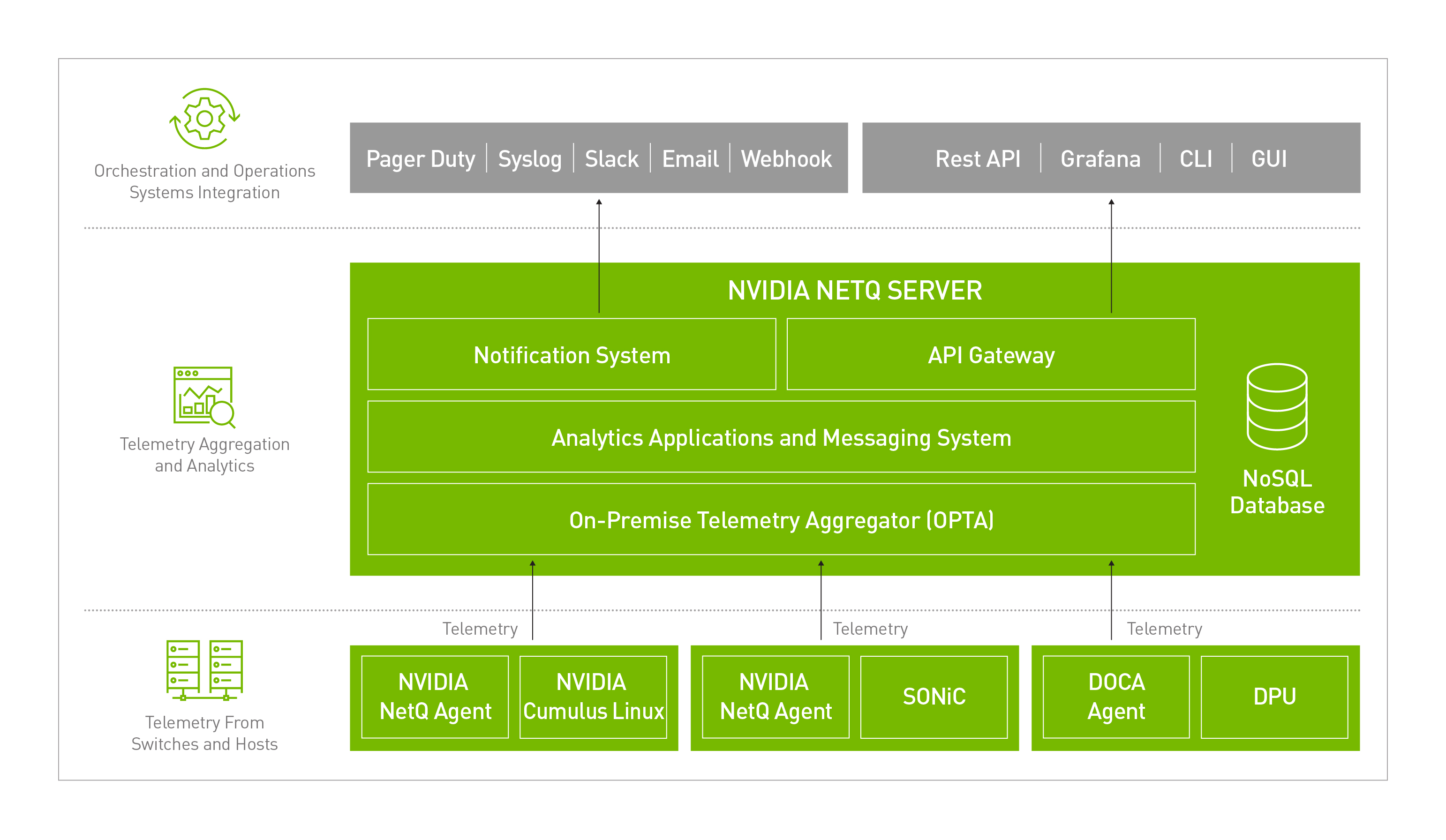Select the telemetry analytics chart icon
Image resolution: width=1446 pixels, height=840 pixels.
203,396
